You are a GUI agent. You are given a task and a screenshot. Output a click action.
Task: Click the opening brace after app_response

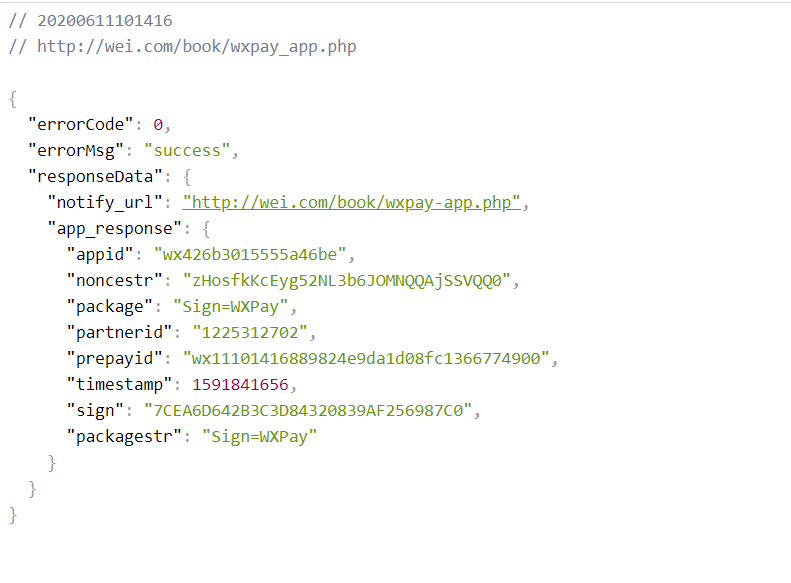(x=206, y=229)
